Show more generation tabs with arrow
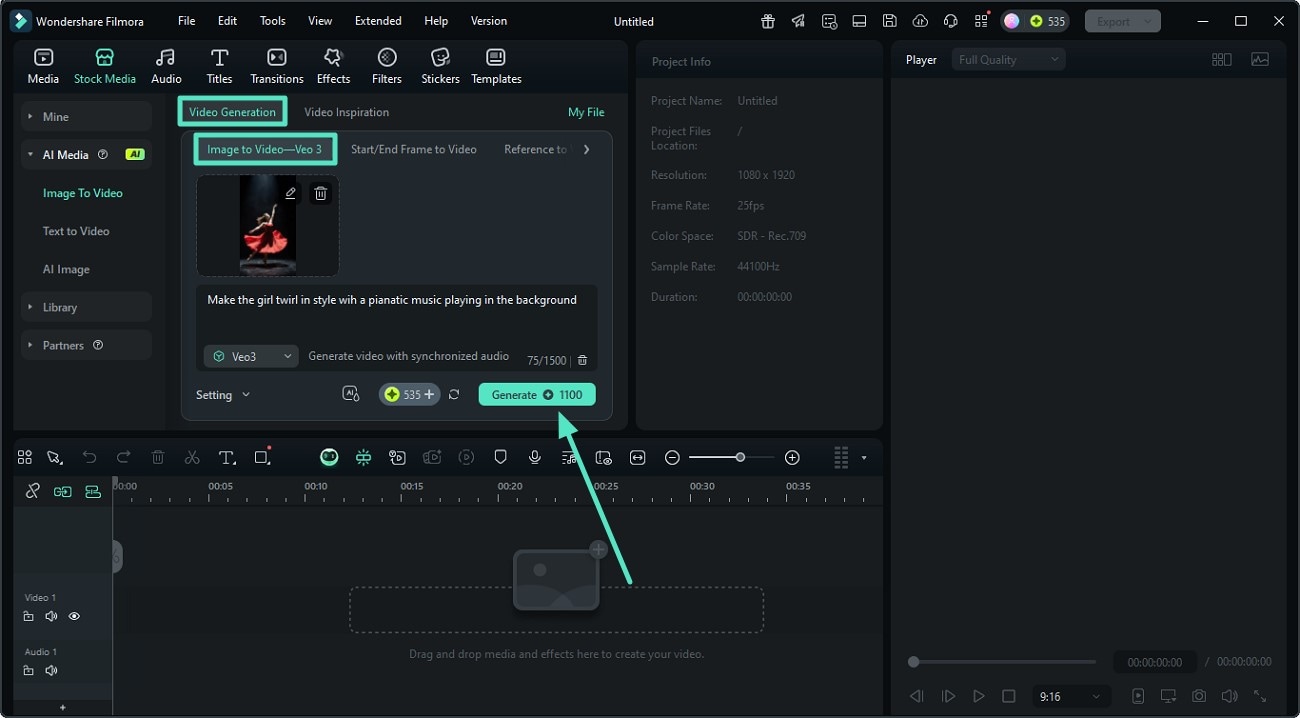 tap(586, 149)
